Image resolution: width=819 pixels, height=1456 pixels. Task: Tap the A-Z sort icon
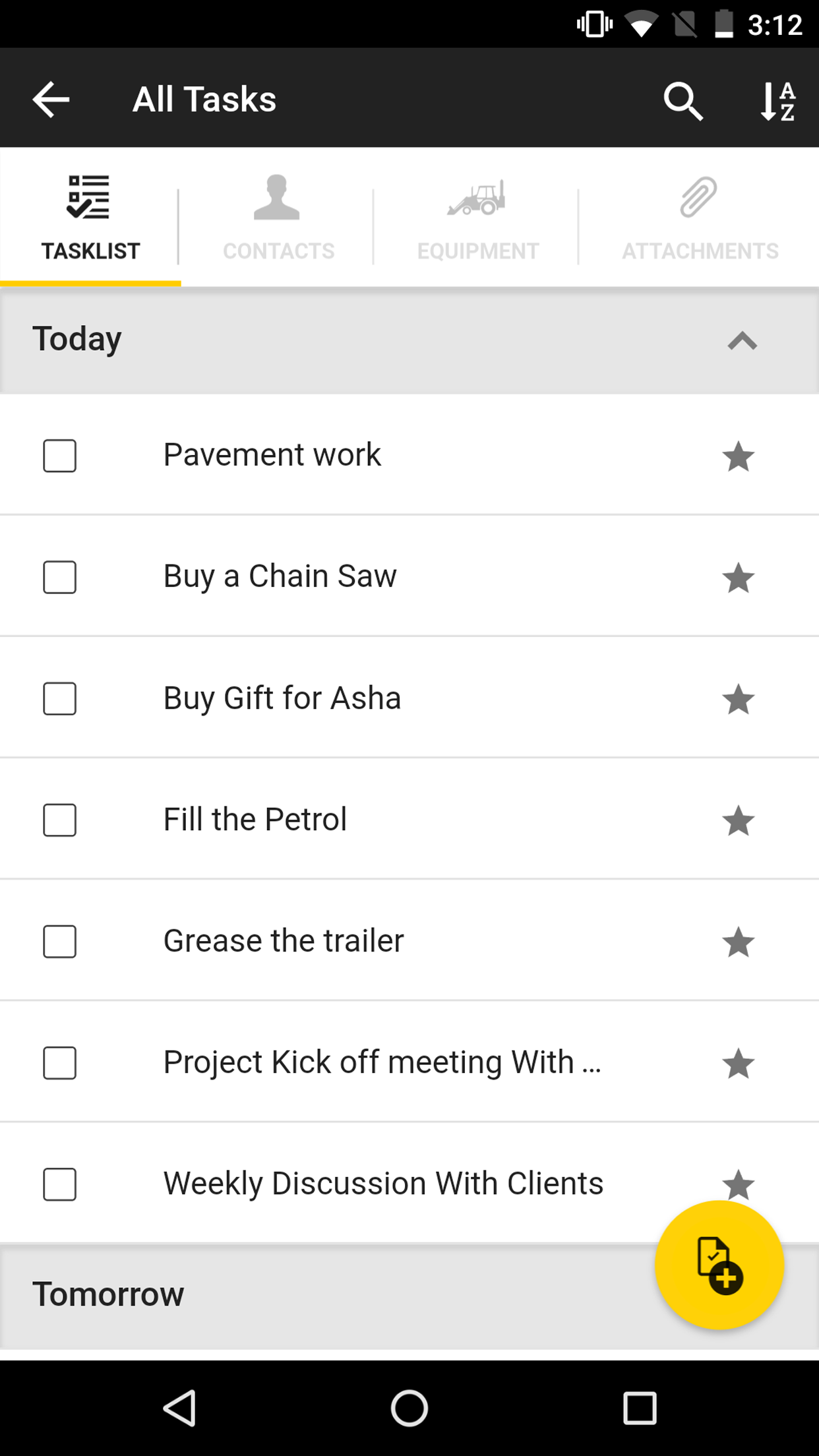[x=778, y=101]
